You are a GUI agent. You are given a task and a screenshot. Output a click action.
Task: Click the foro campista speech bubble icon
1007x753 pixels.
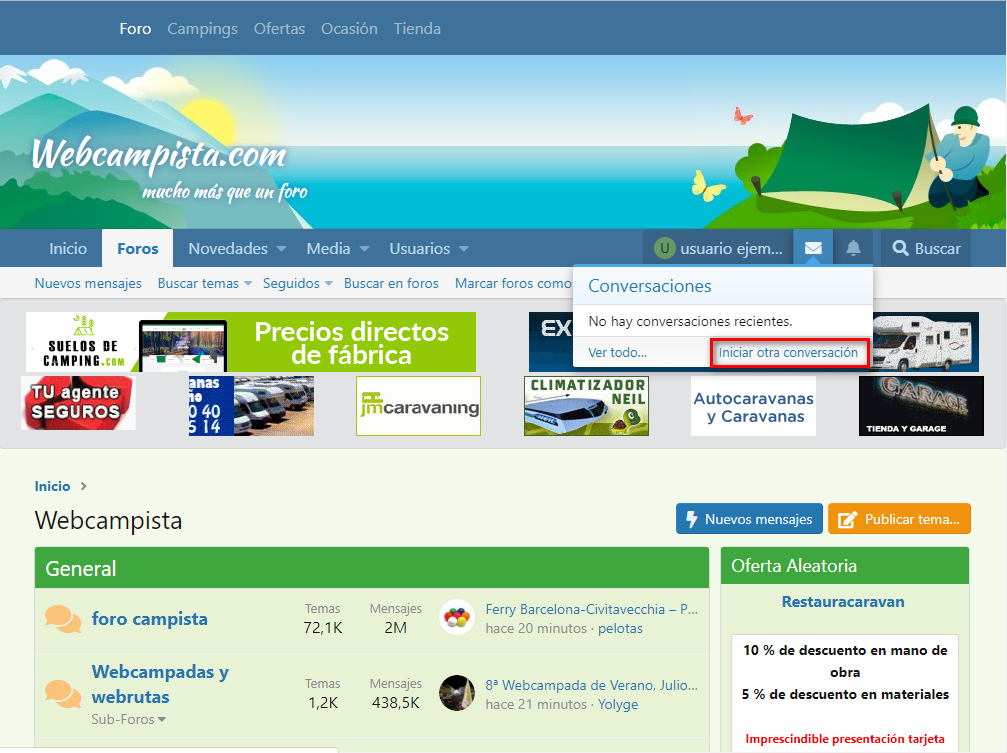pos(63,619)
